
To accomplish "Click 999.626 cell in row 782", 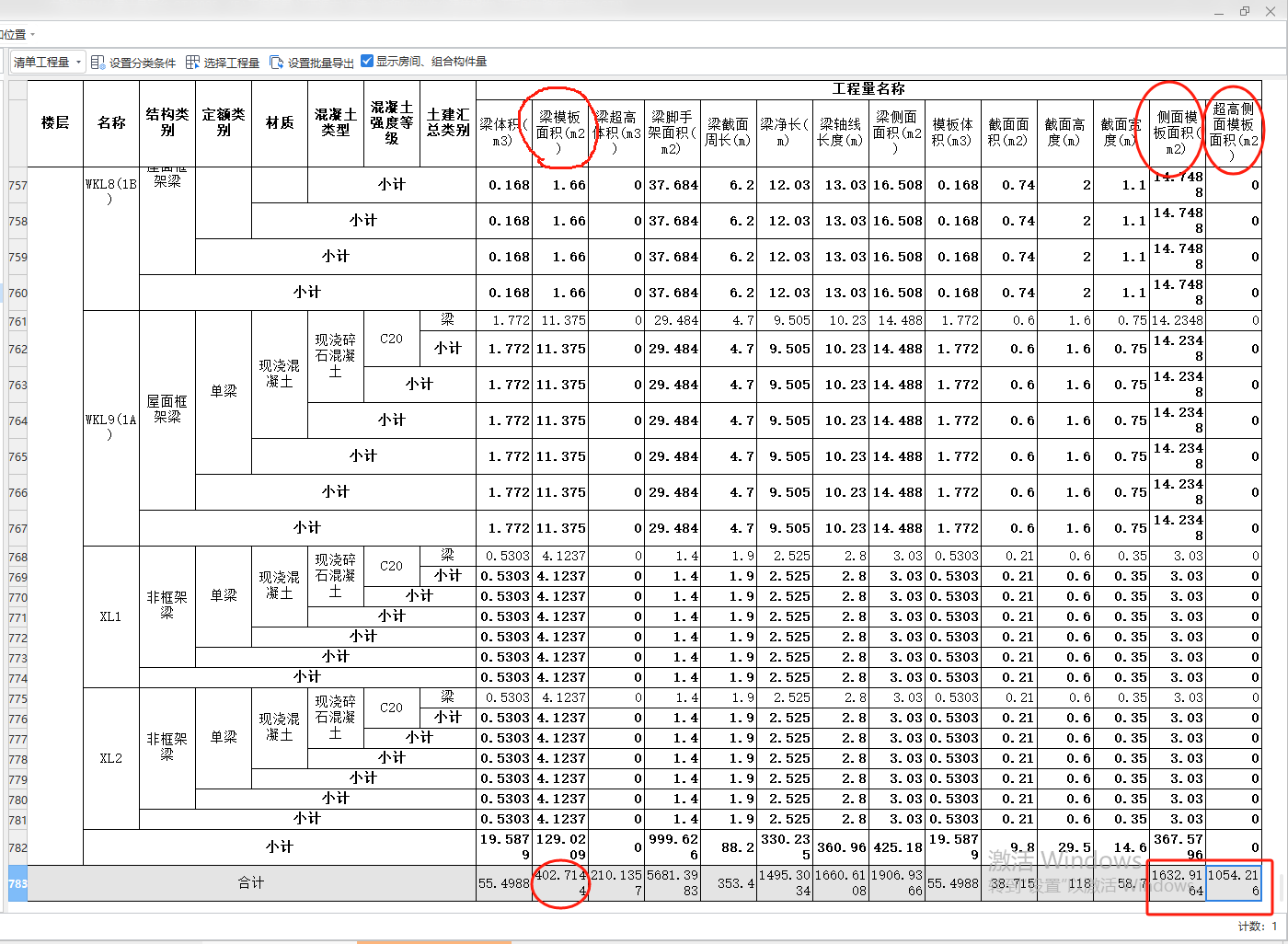I will (673, 847).
